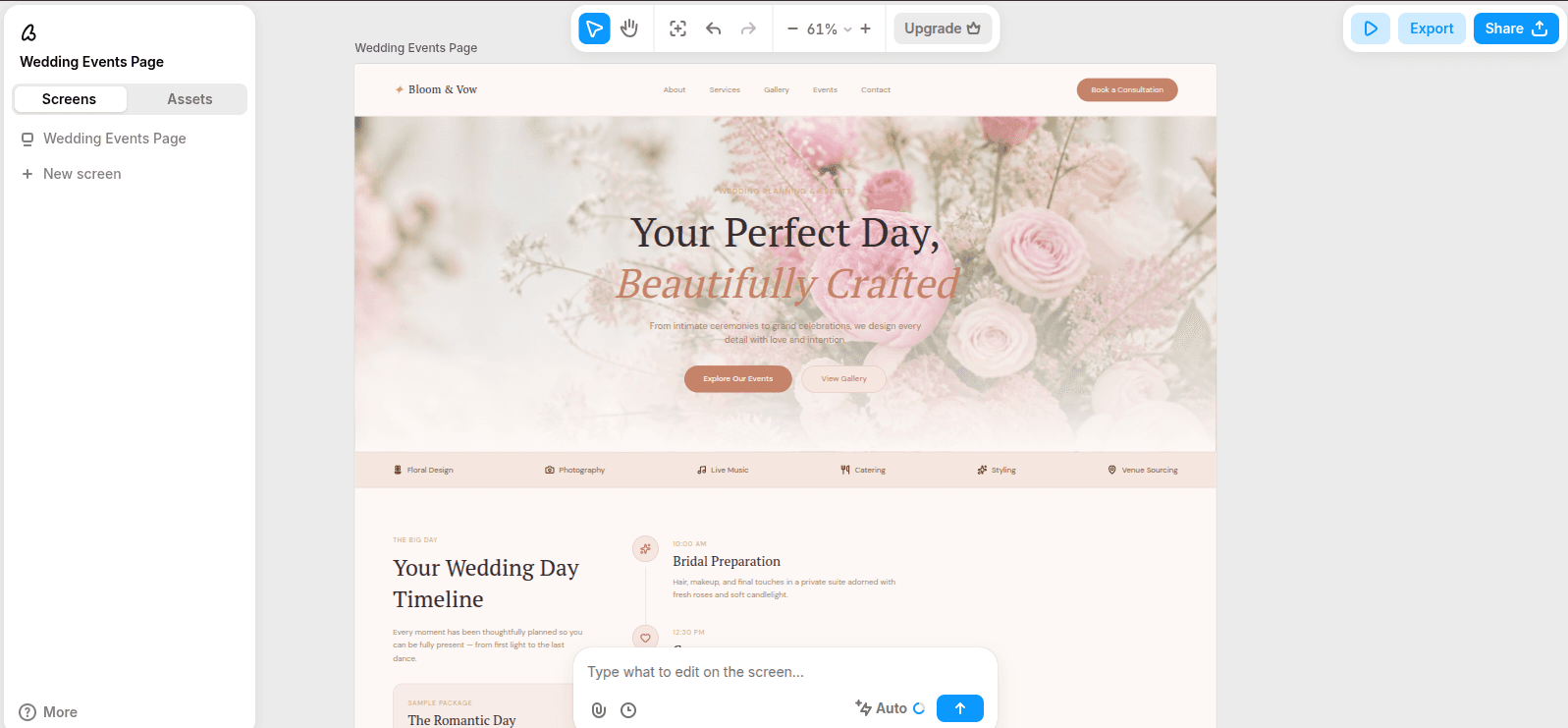
Task: Redo the last action
Action: click(748, 28)
